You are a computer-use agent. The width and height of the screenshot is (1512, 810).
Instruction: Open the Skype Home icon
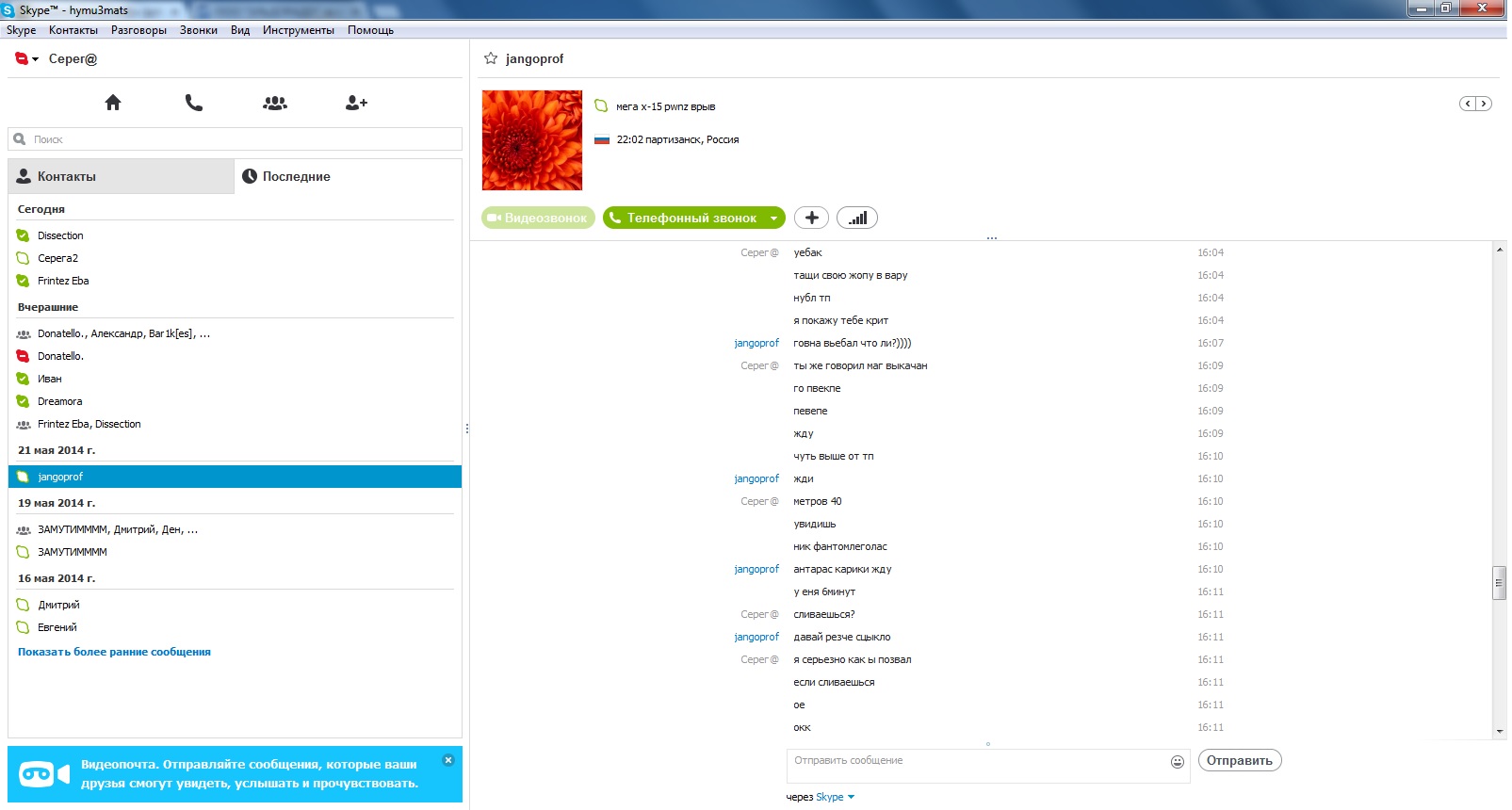click(113, 103)
